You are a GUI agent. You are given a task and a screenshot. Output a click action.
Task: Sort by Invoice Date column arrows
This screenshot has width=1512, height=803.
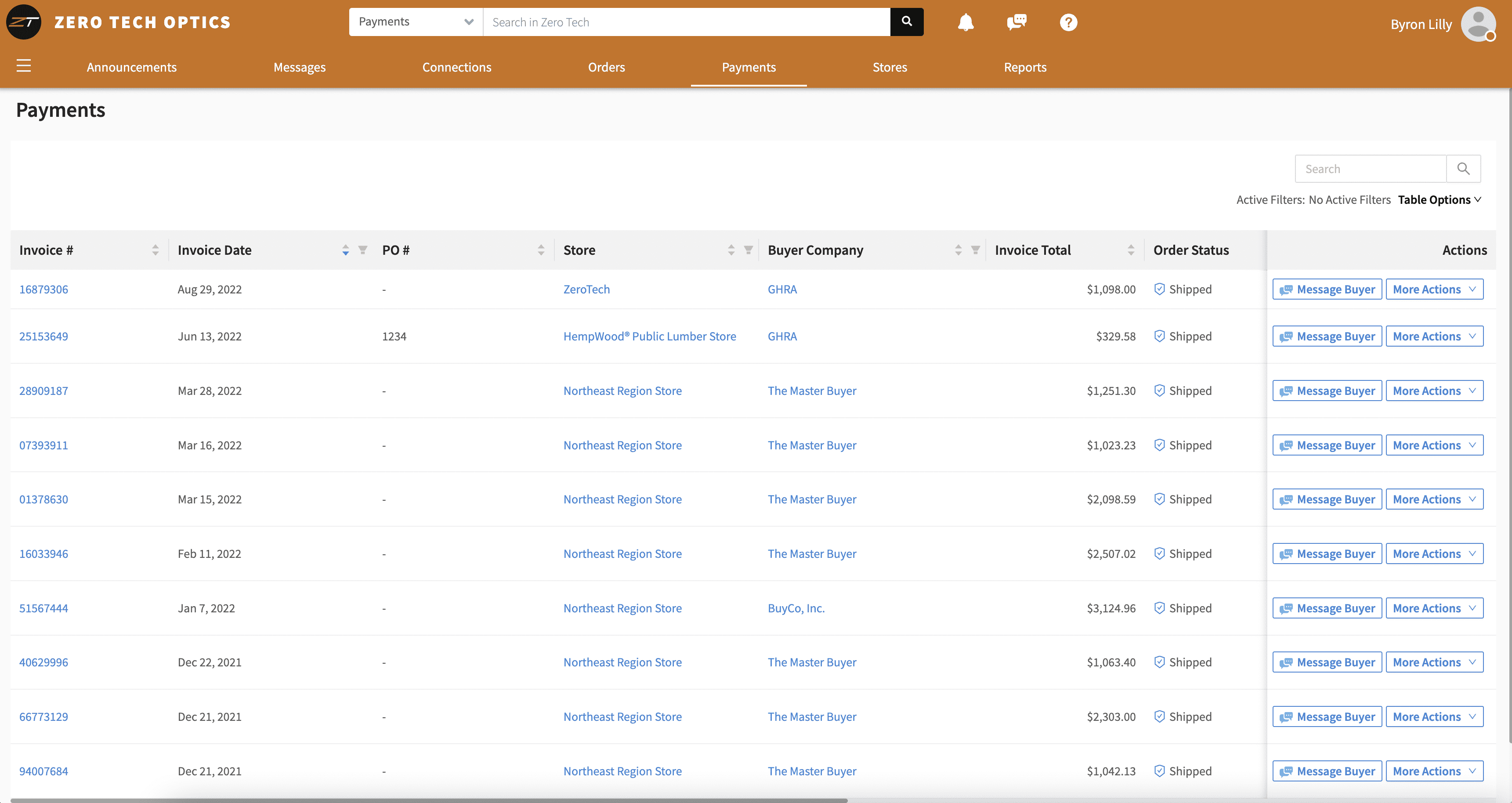coord(345,250)
